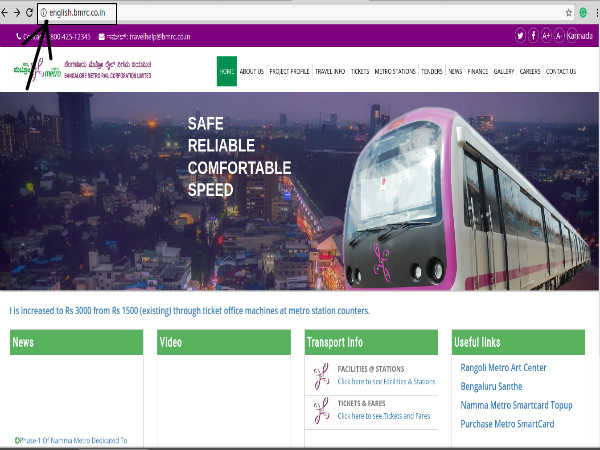This screenshot has width=600, height=450.
Task: Click here to see Tickets and Fares
Action: [x=384, y=415]
